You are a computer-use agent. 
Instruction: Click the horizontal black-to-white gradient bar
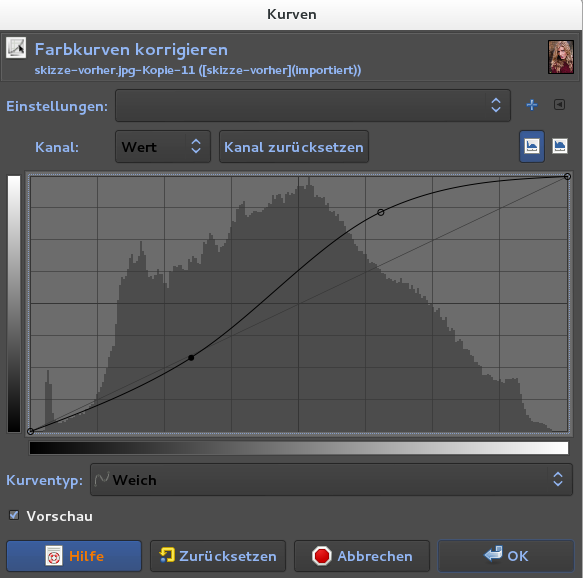tap(299, 448)
